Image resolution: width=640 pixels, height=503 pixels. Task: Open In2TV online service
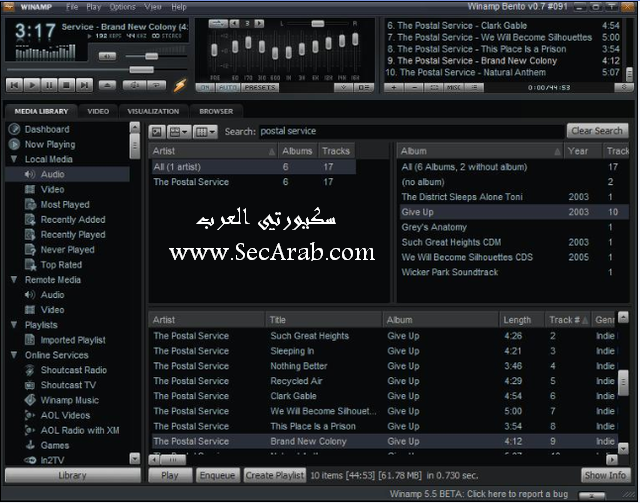pyautogui.click(x=52, y=460)
